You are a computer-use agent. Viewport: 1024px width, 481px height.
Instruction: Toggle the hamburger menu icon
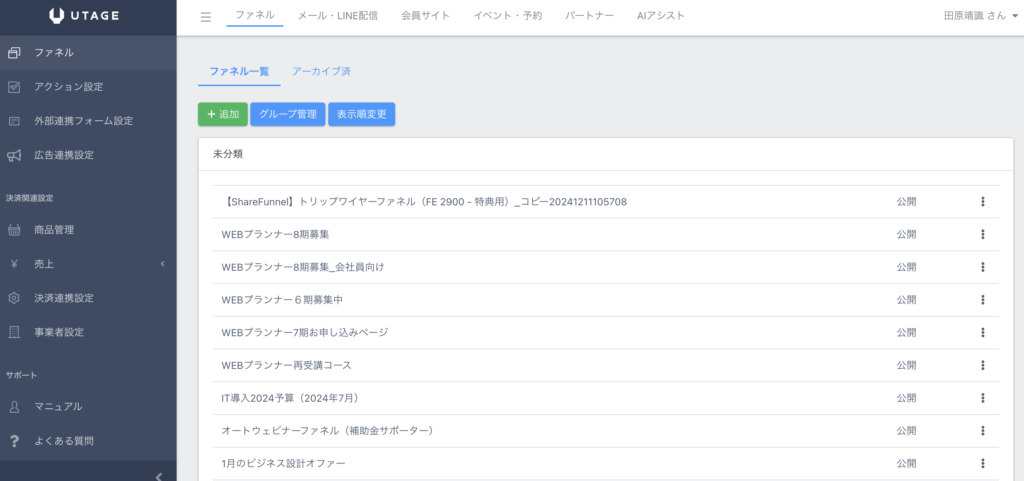[206, 17]
